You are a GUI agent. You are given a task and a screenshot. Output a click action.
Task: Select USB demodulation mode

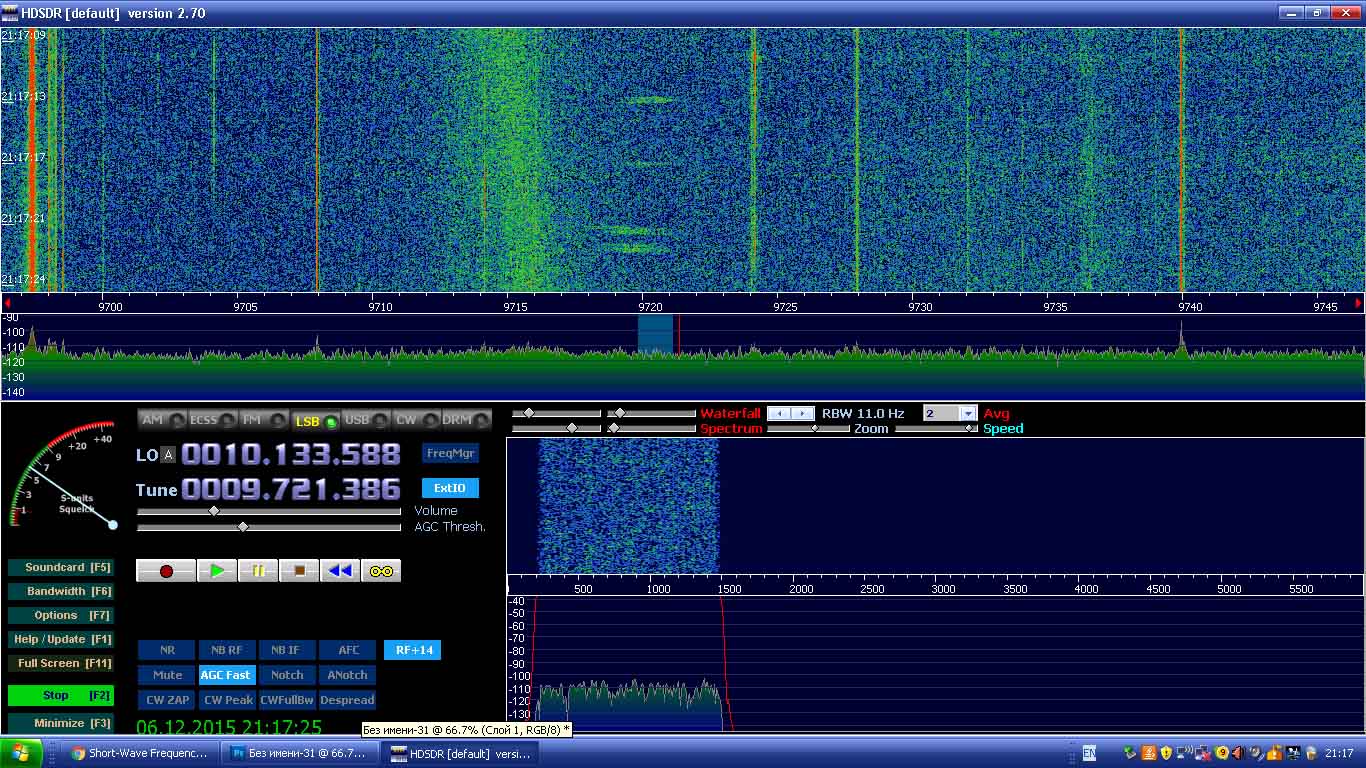[x=365, y=421]
